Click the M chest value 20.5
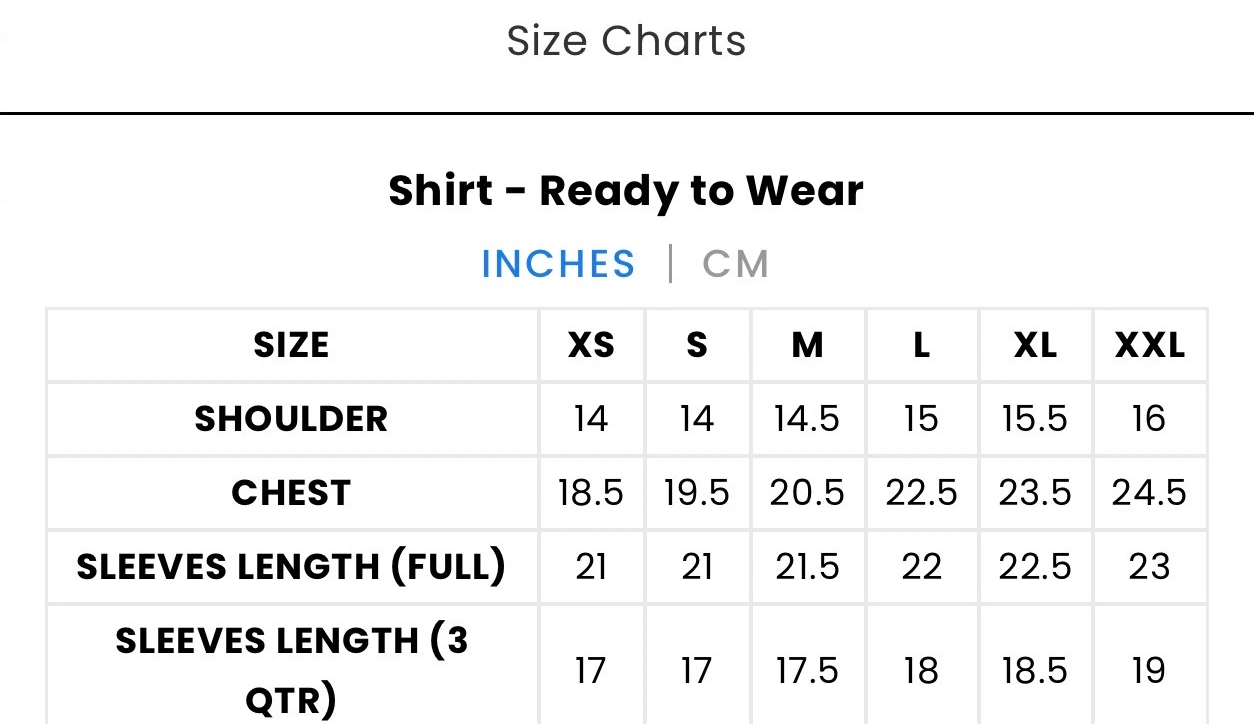Viewport: 1254px width, 724px height. coord(807,493)
